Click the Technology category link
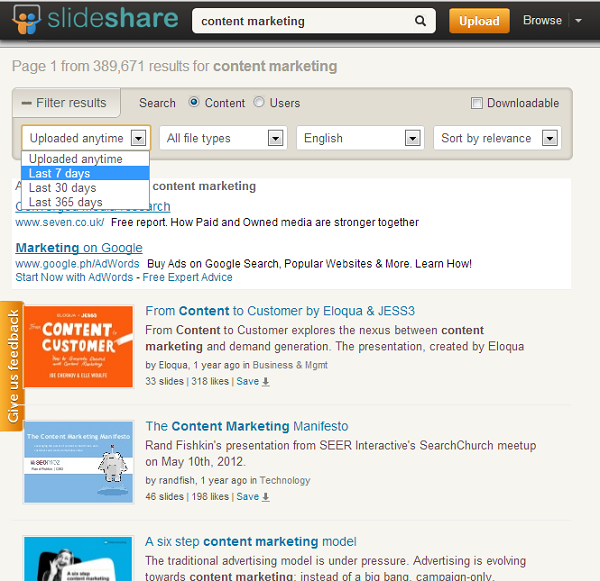 tap(285, 480)
